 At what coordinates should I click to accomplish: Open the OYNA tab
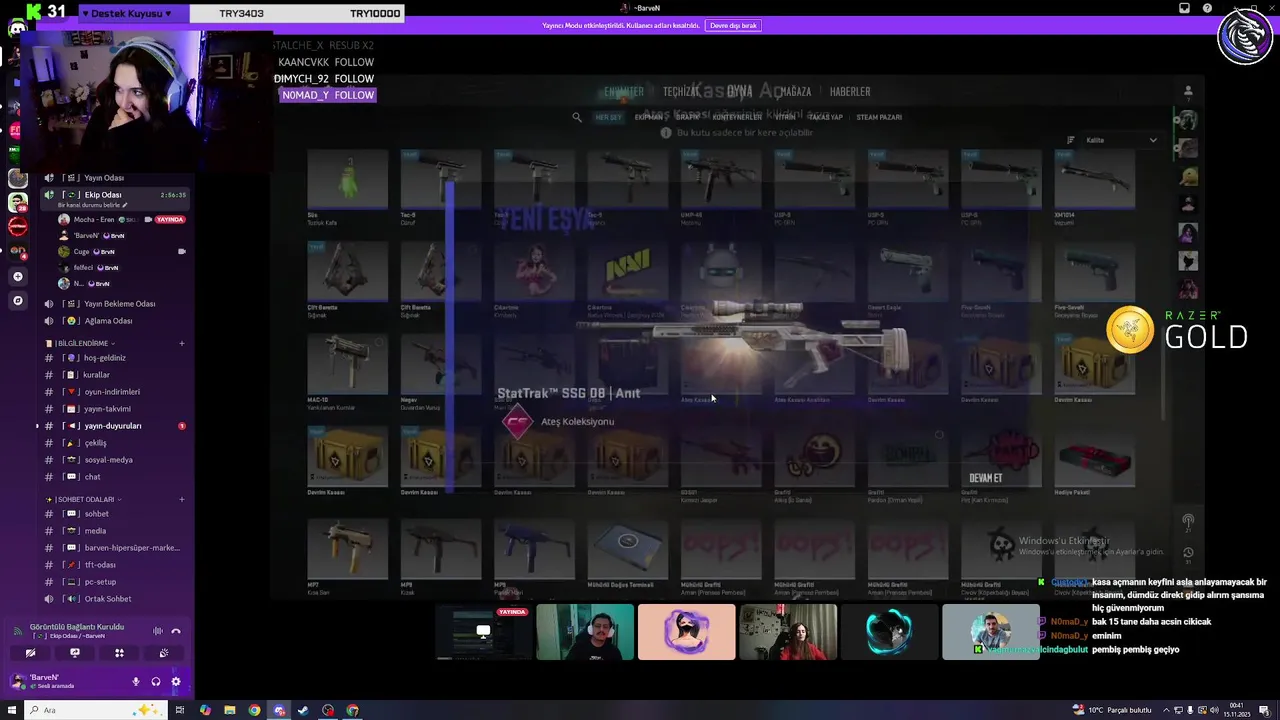(x=739, y=92)
